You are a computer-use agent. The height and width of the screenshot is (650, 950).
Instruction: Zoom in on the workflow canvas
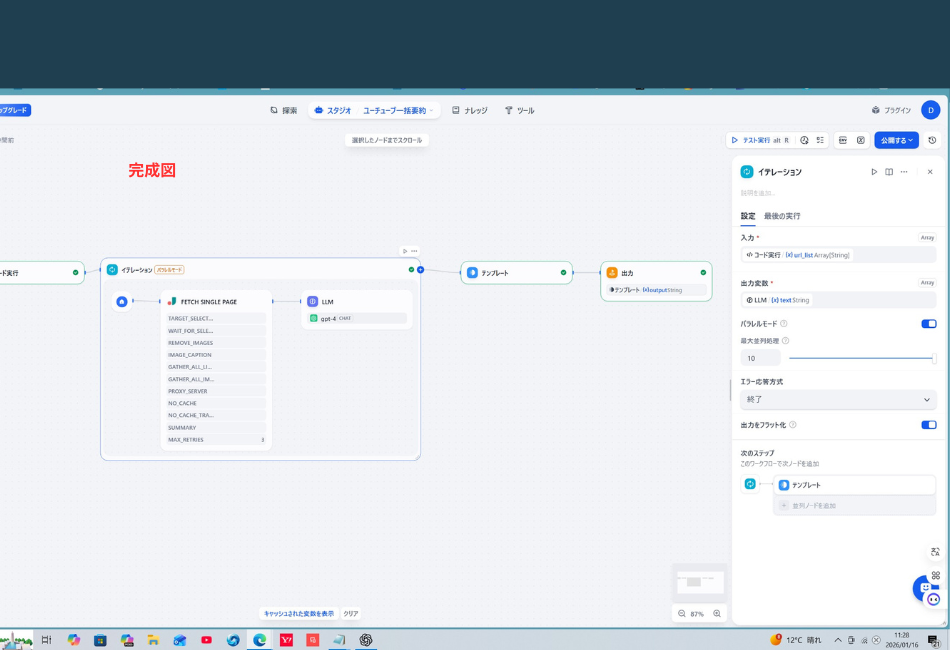[717, 614]
